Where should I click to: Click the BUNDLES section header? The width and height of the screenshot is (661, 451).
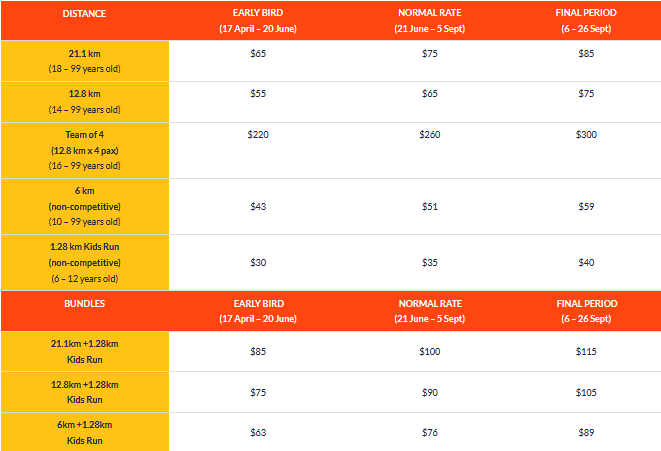(84, 303)
